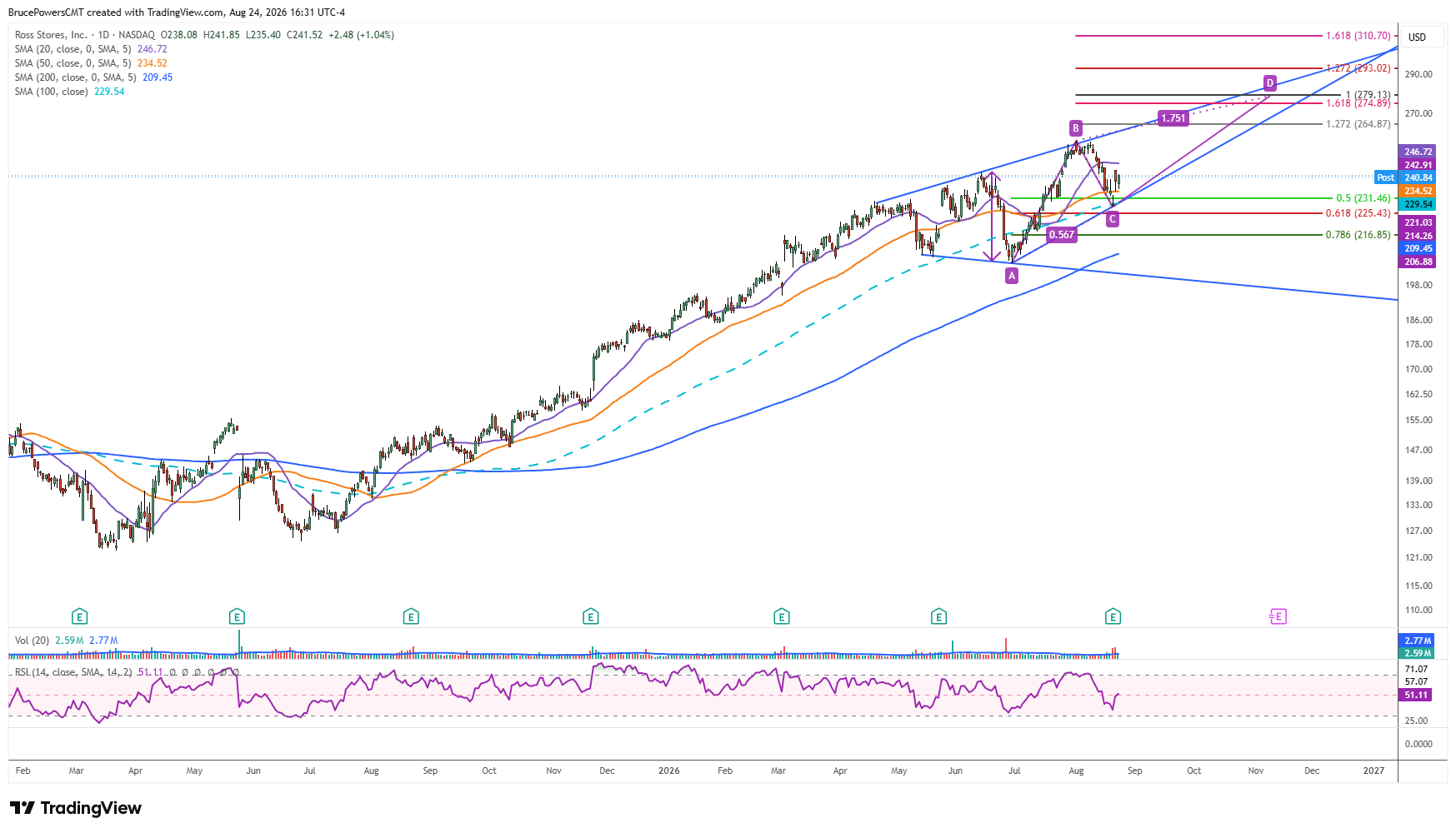Click the 206.88 price axis tag

coord(1418,262)
